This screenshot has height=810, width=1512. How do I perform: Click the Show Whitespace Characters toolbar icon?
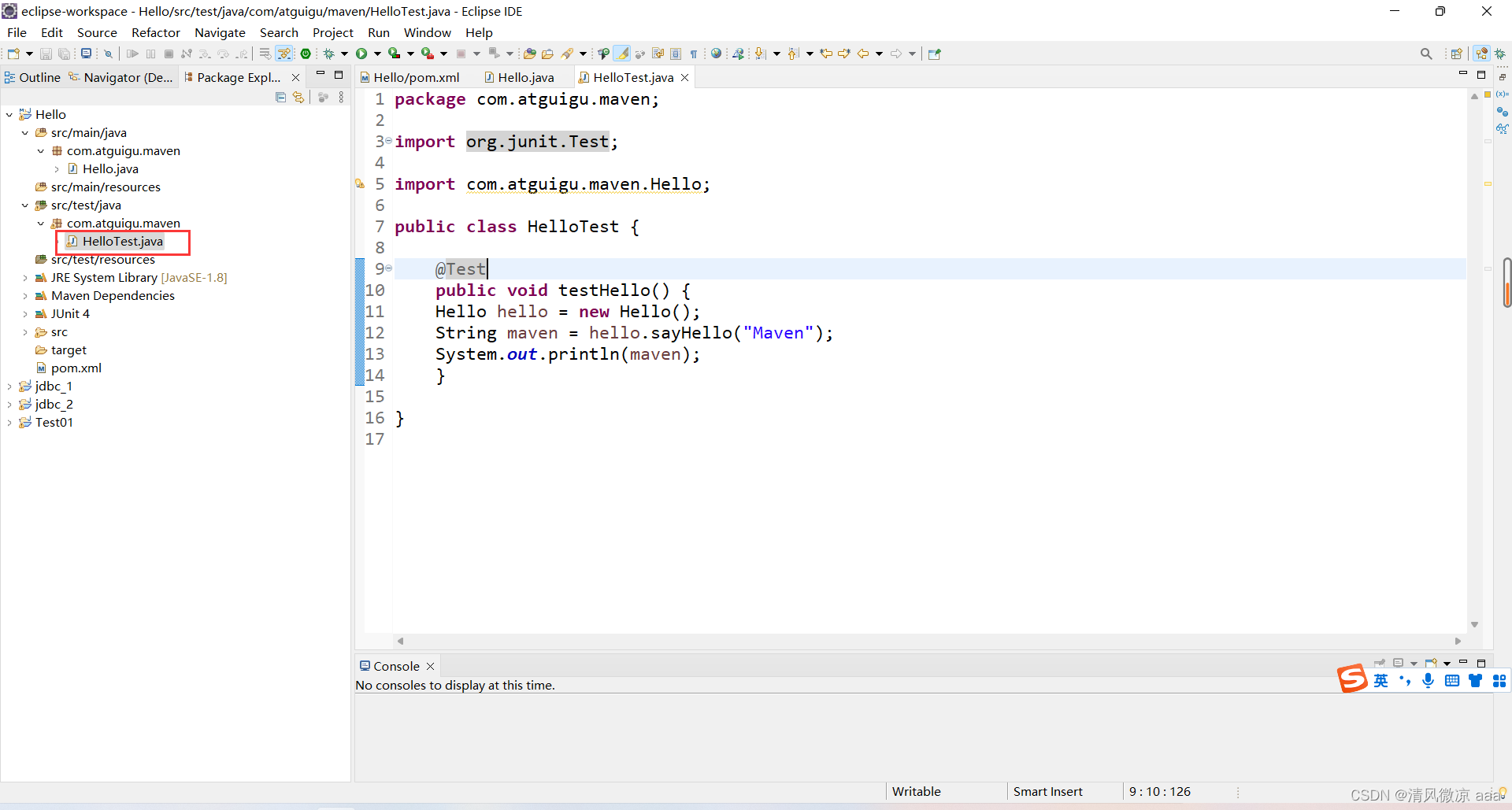click(x=693, y=53)
